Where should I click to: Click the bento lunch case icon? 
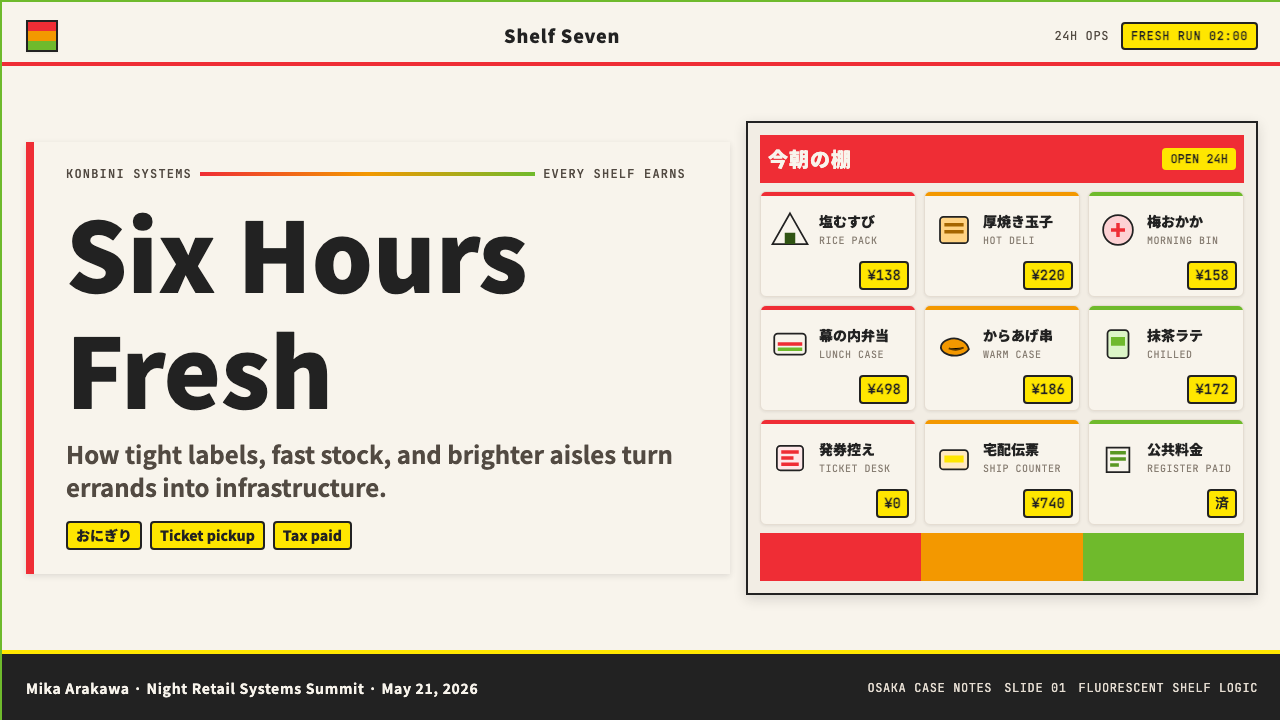click(790, 344)
